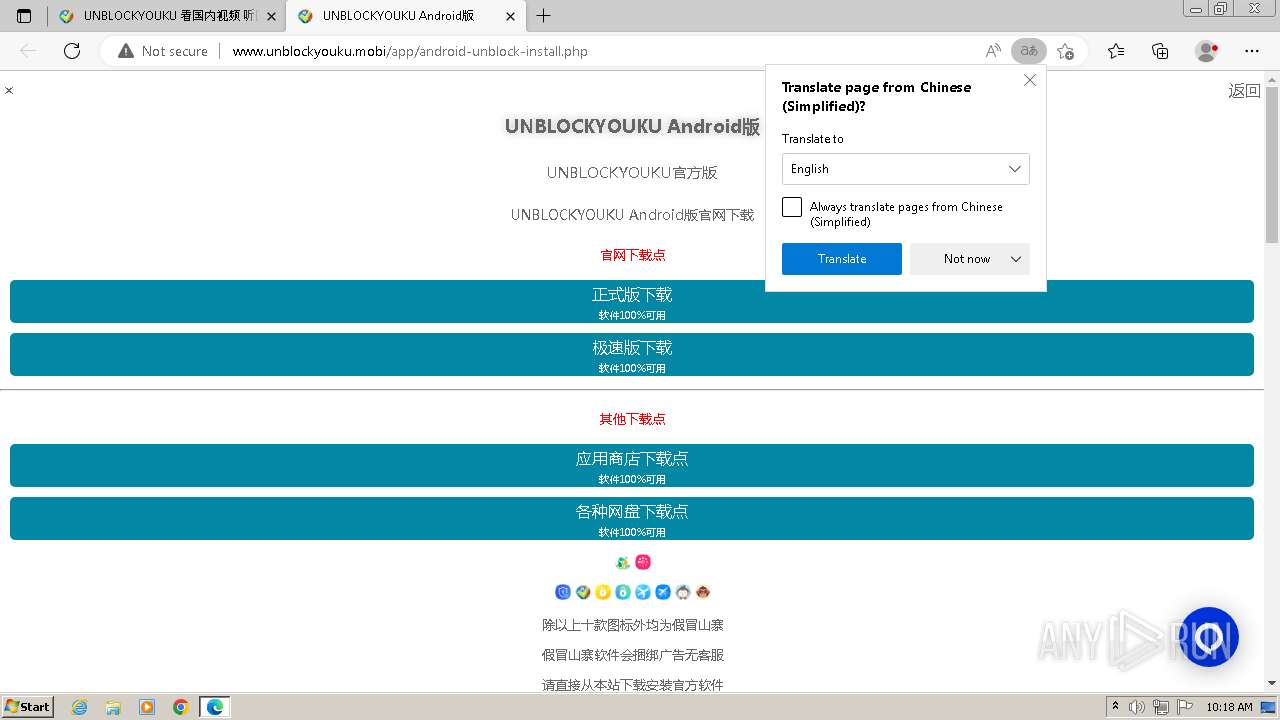
Task: Open Settings and more menu
Action: tap(1252, 51)
